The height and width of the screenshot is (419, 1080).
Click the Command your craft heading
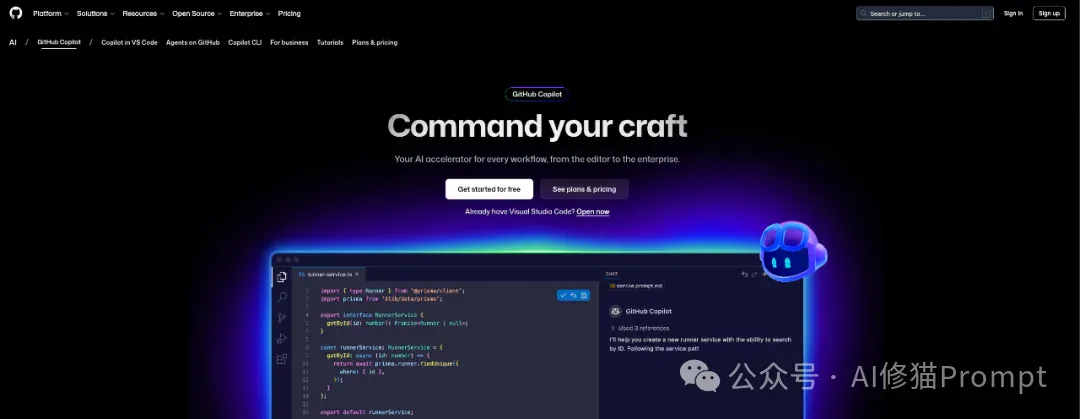pyautogui.click(x=537, y=126)
